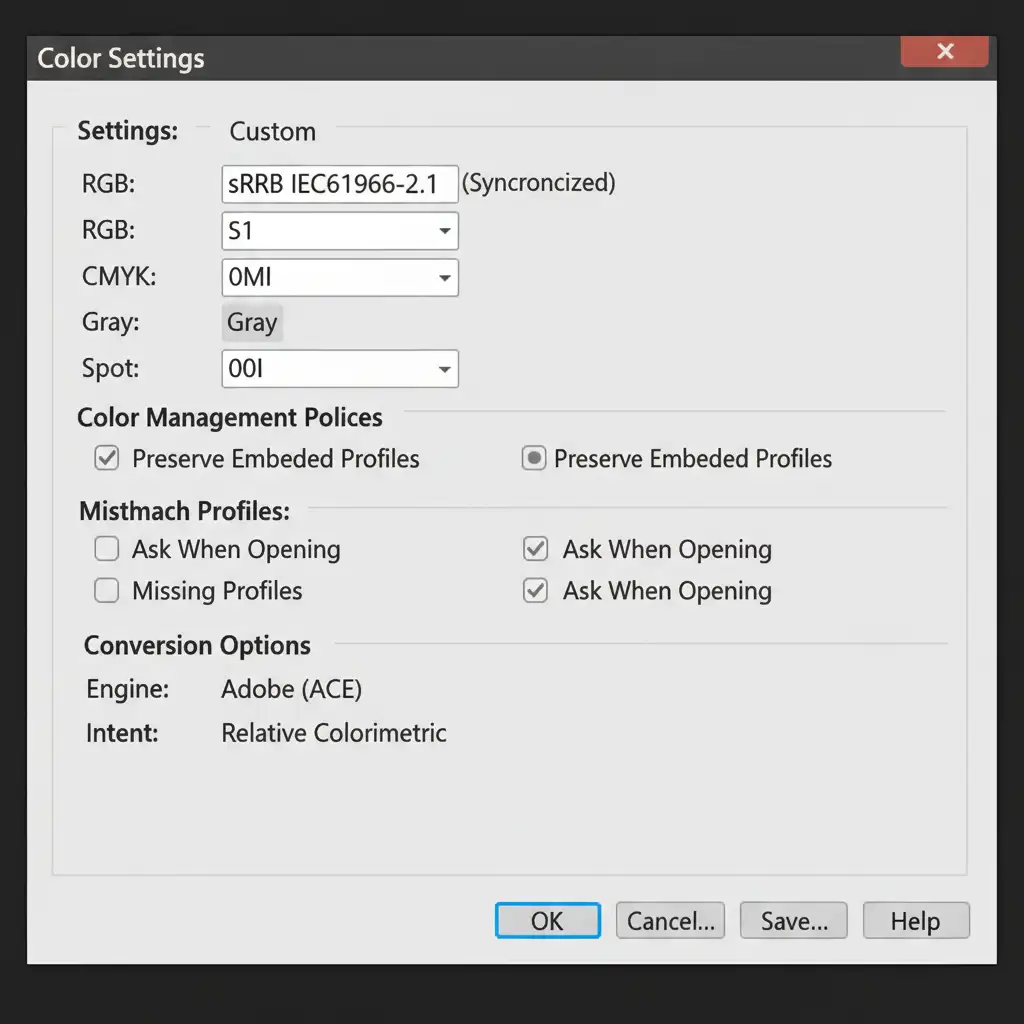
Task: Click the sRRB IEC61966-2.1 text field
Action: (x=338, y=184)
